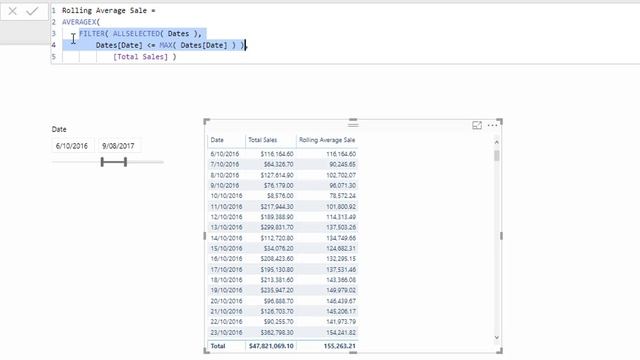Select the 11/10/2016 date cell

(x=227, y=207)
